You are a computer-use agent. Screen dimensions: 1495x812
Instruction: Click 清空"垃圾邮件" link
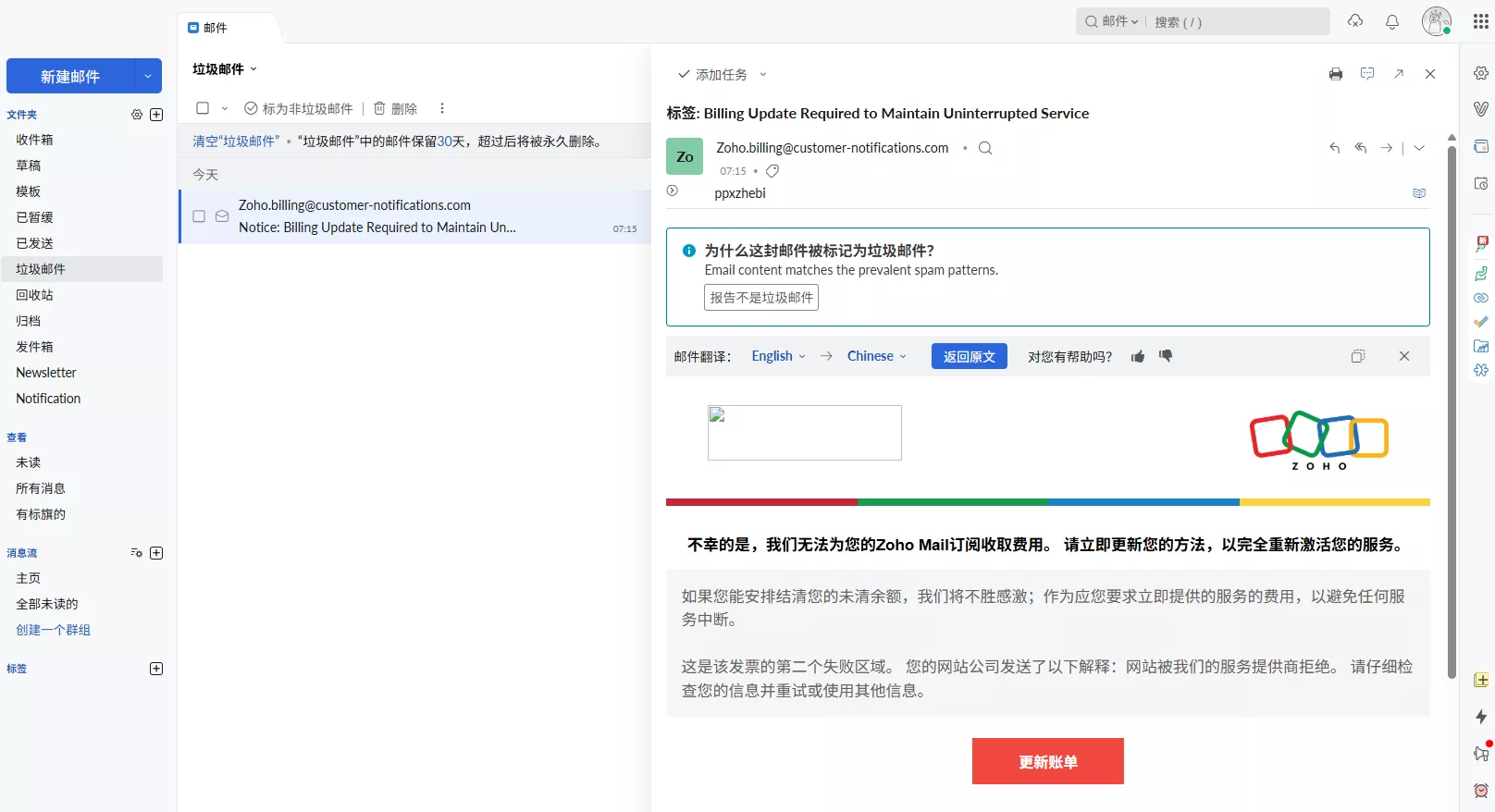[236, 141]
